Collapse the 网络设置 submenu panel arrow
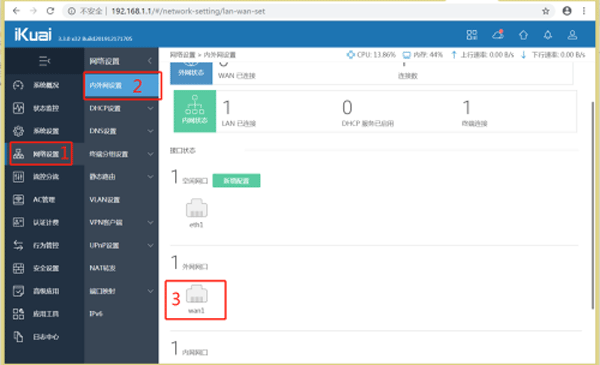 pyautogui.click(x=150, y=61)
